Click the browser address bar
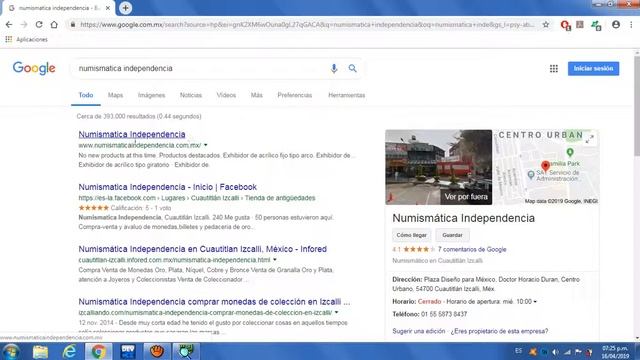This screenshot has height=360, width=640. [x=306, y=24]
